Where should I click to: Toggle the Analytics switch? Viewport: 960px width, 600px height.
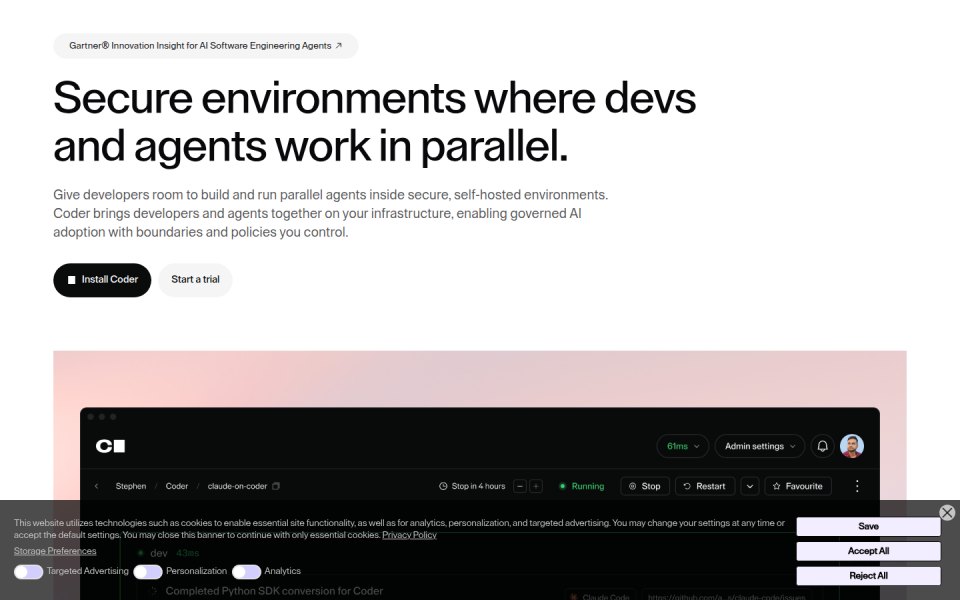pos(247,572)
